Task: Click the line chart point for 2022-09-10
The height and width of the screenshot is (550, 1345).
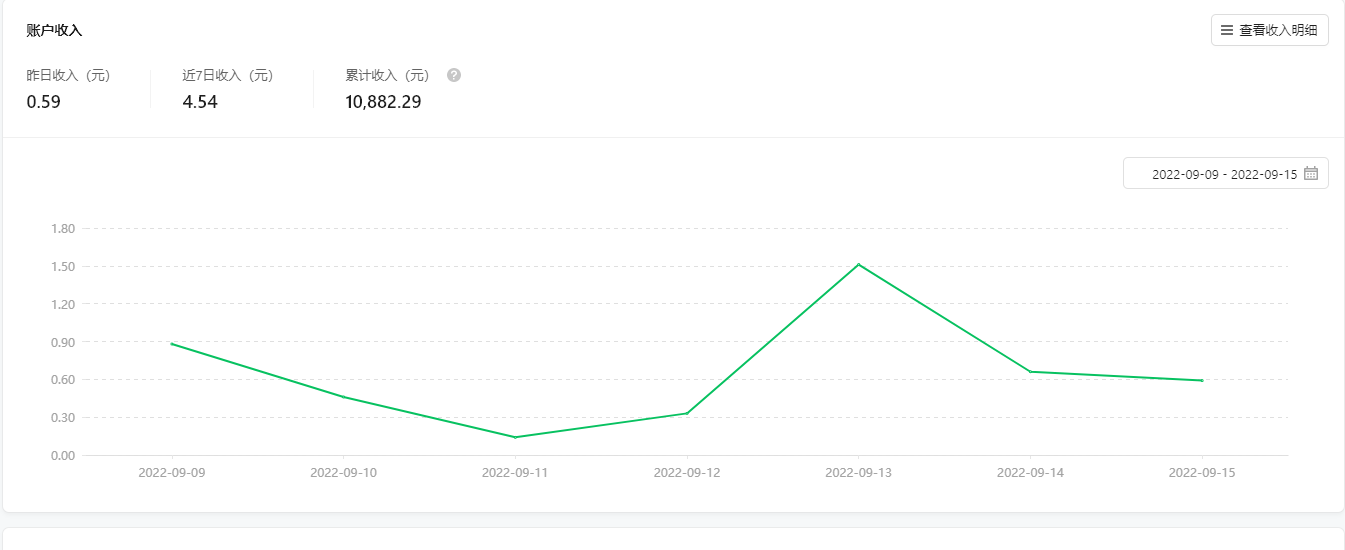Action: (343, 397)
